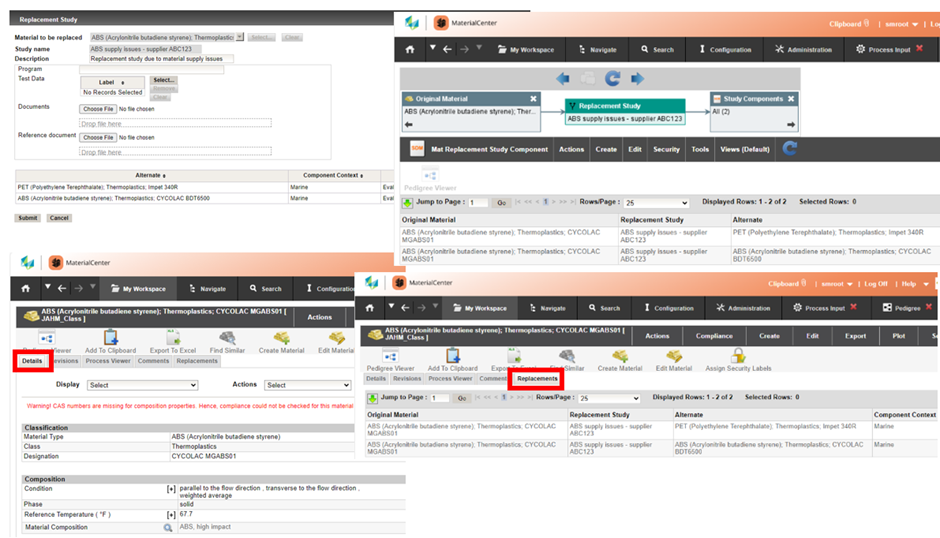The width and height of the screenshot is (940, 538).
Task: Sort by Alternate column in Replacement Study form
Action: coord(150,175)
